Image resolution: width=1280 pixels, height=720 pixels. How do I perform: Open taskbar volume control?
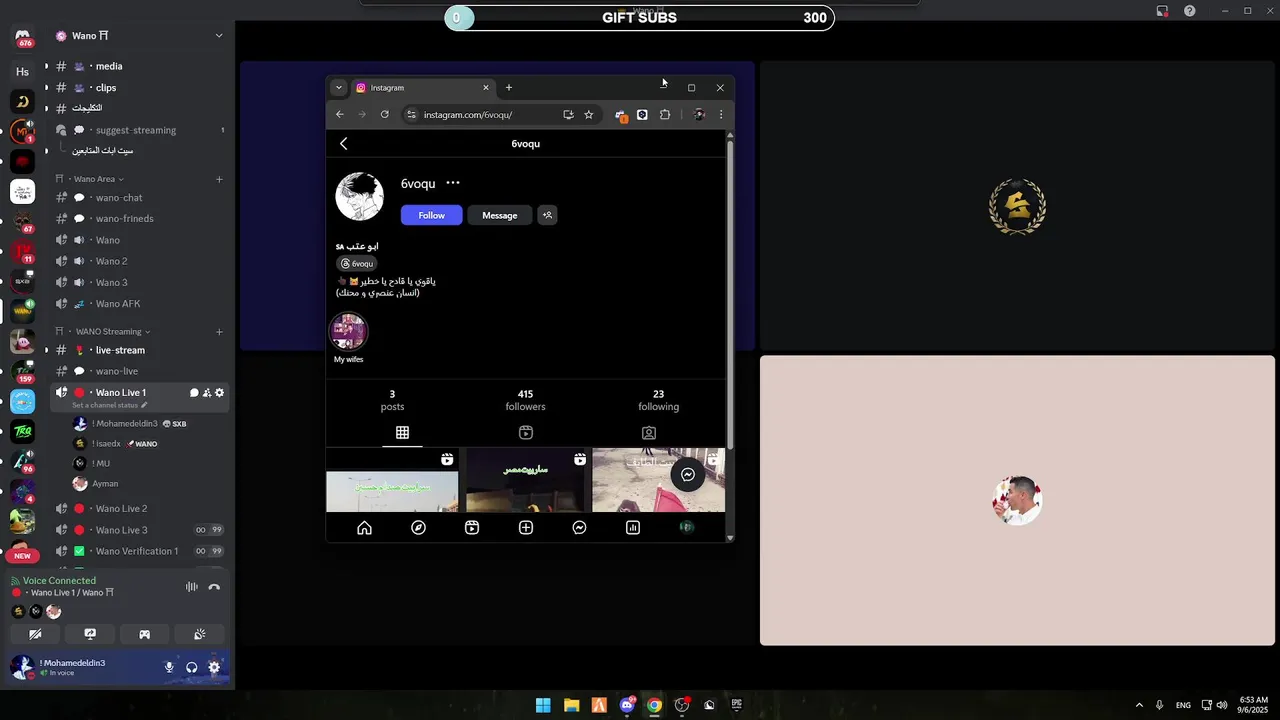pyautogui.click(x=1222, y=705)
